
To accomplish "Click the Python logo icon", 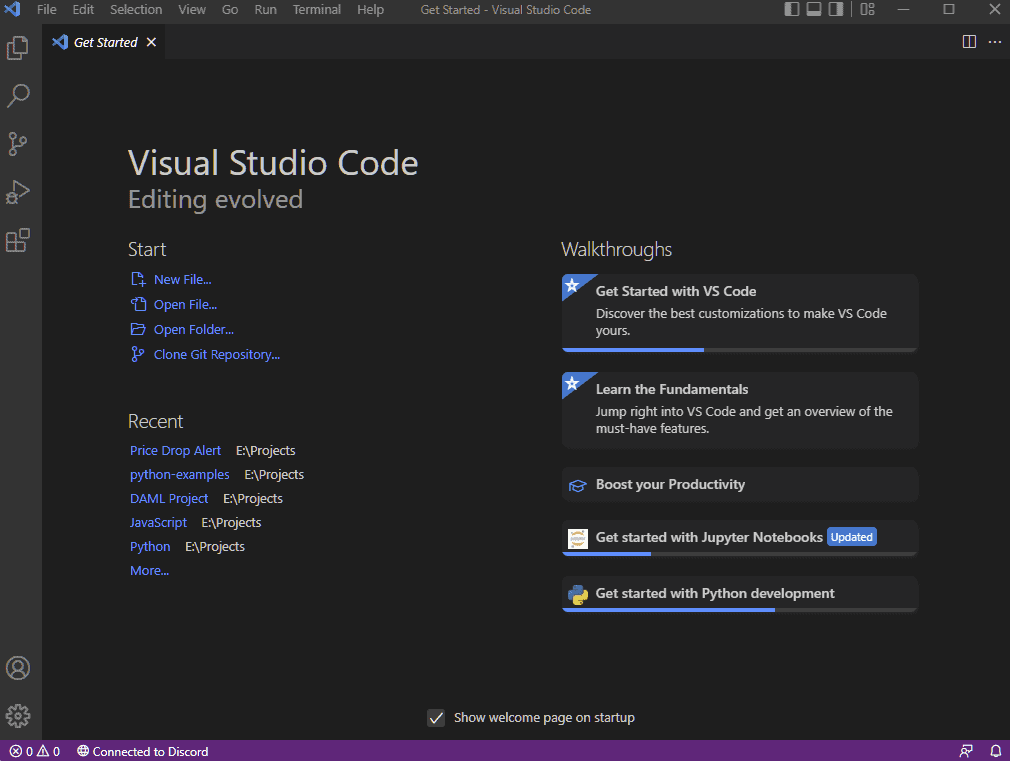I will point(577,595).
